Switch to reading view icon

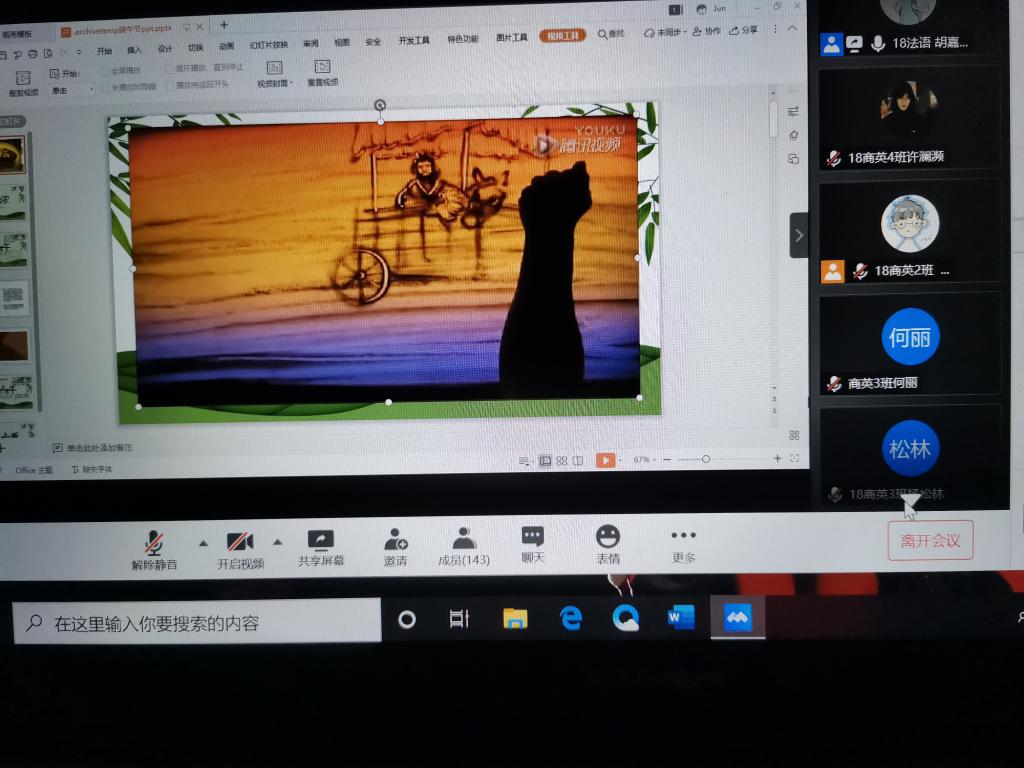pyautogui.click(x=578, y=460)
